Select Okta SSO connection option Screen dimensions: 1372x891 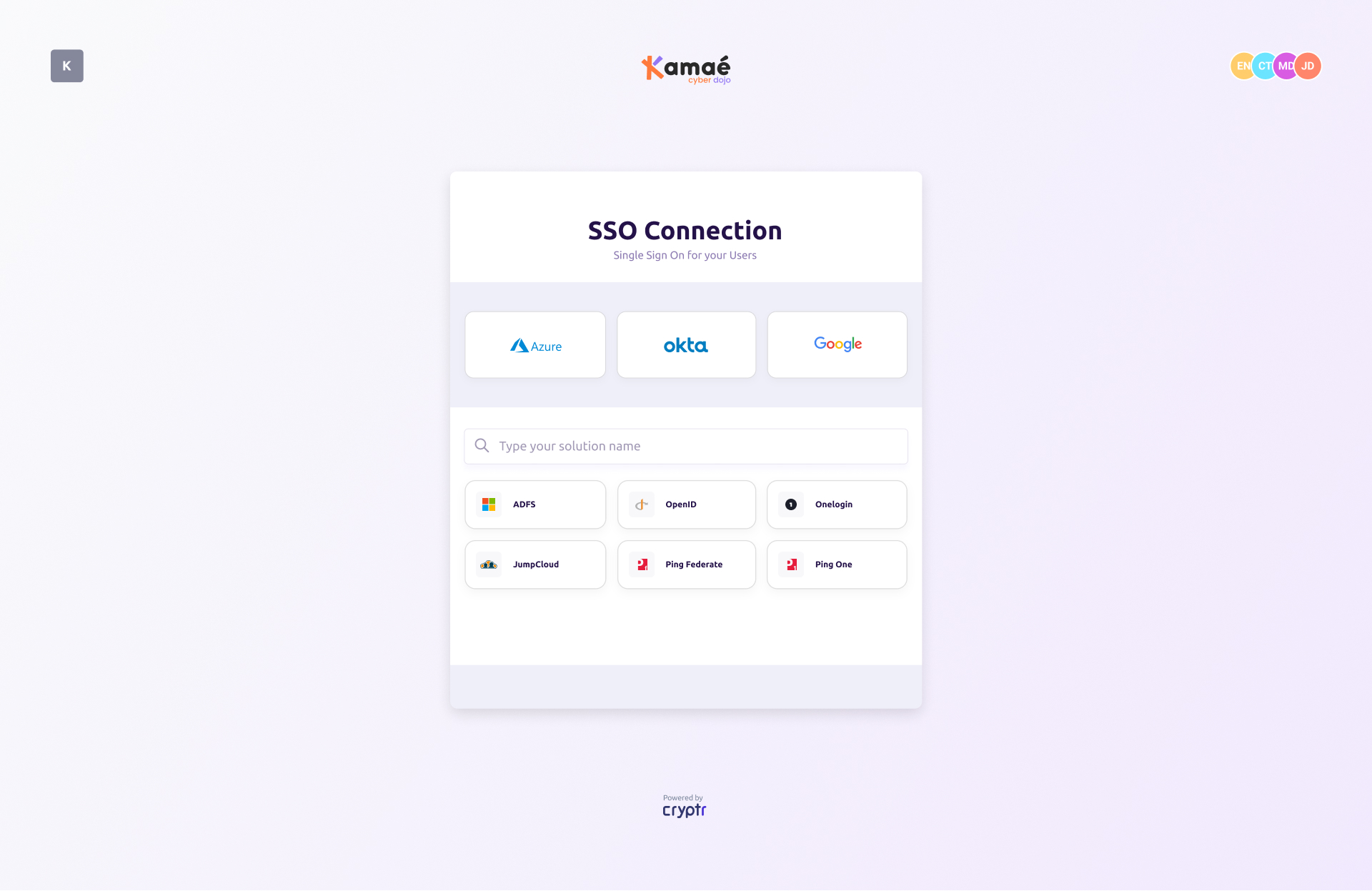pos(686,344)
